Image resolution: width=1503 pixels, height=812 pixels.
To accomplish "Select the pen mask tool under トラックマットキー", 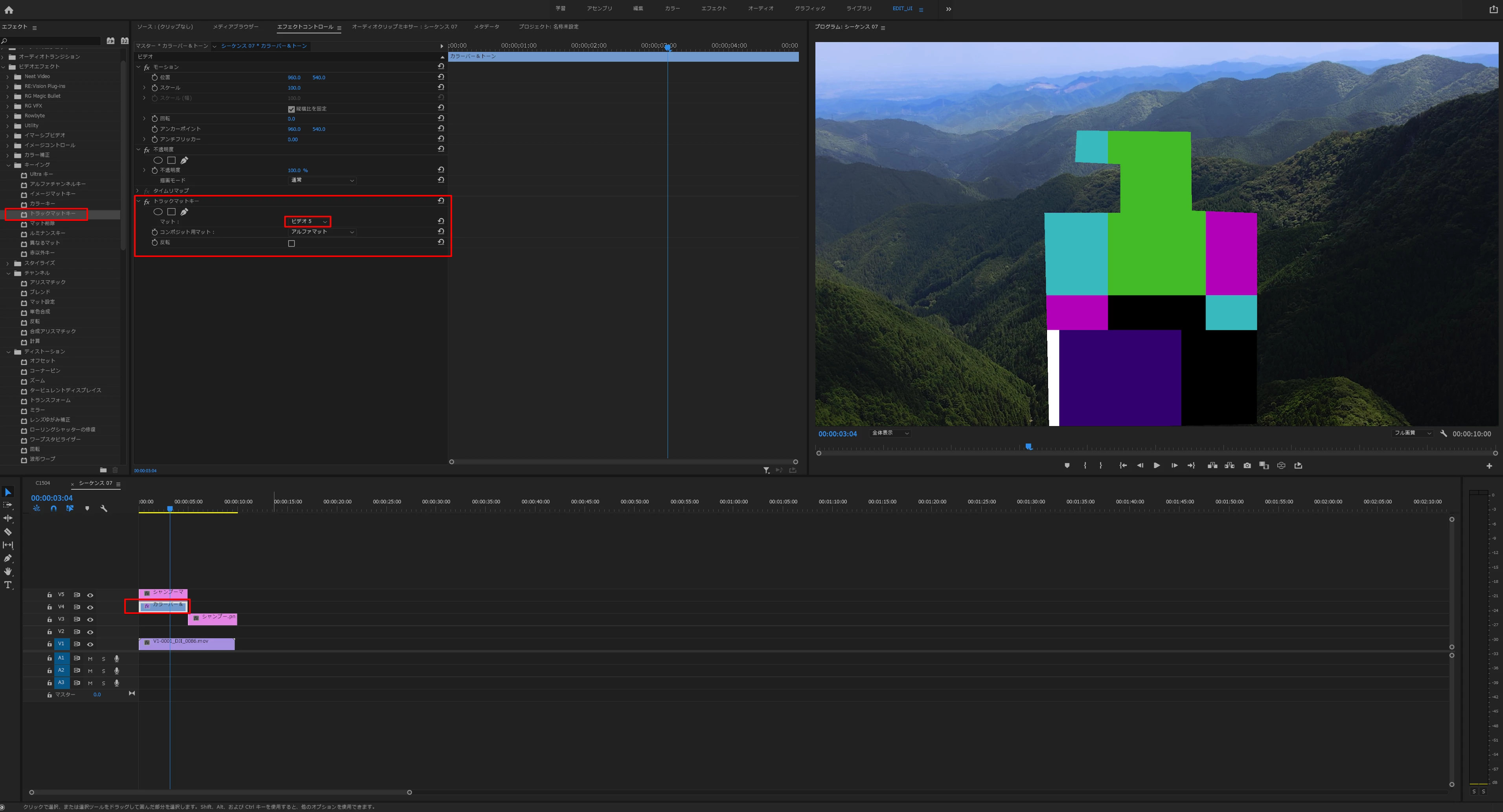I will [184, 212].
